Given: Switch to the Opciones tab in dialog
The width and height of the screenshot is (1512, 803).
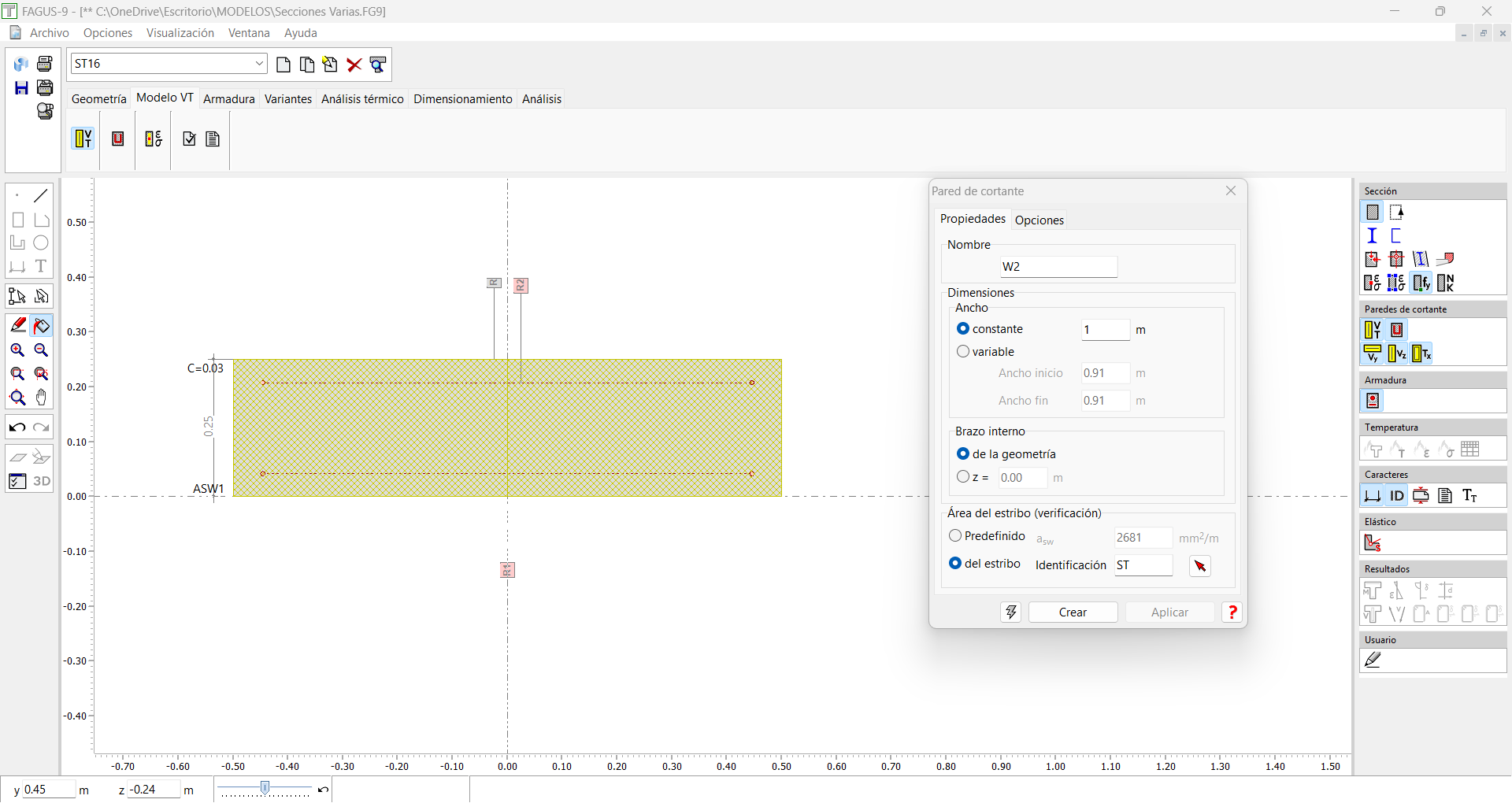Looking at the screenshot, I should 1039,220.
